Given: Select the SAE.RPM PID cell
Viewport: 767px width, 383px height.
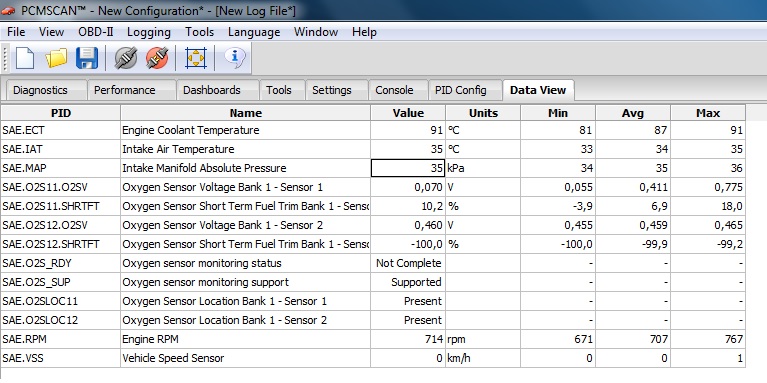Looking at the screenshot, I should [x=61, y=339].
